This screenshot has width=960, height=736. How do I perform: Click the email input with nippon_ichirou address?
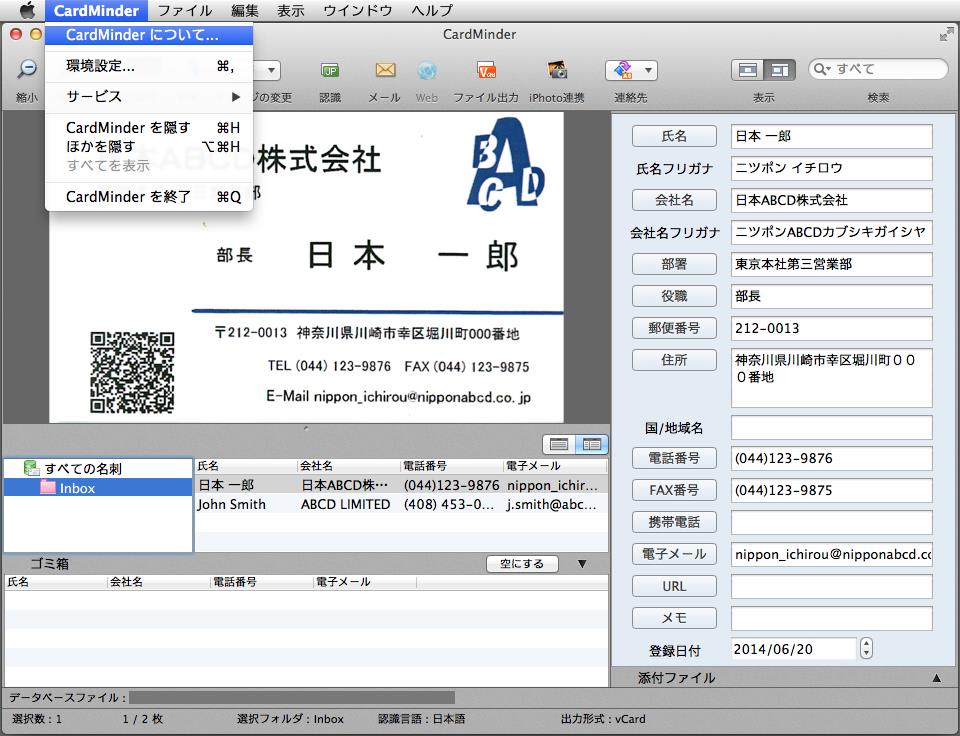[831, 554]
